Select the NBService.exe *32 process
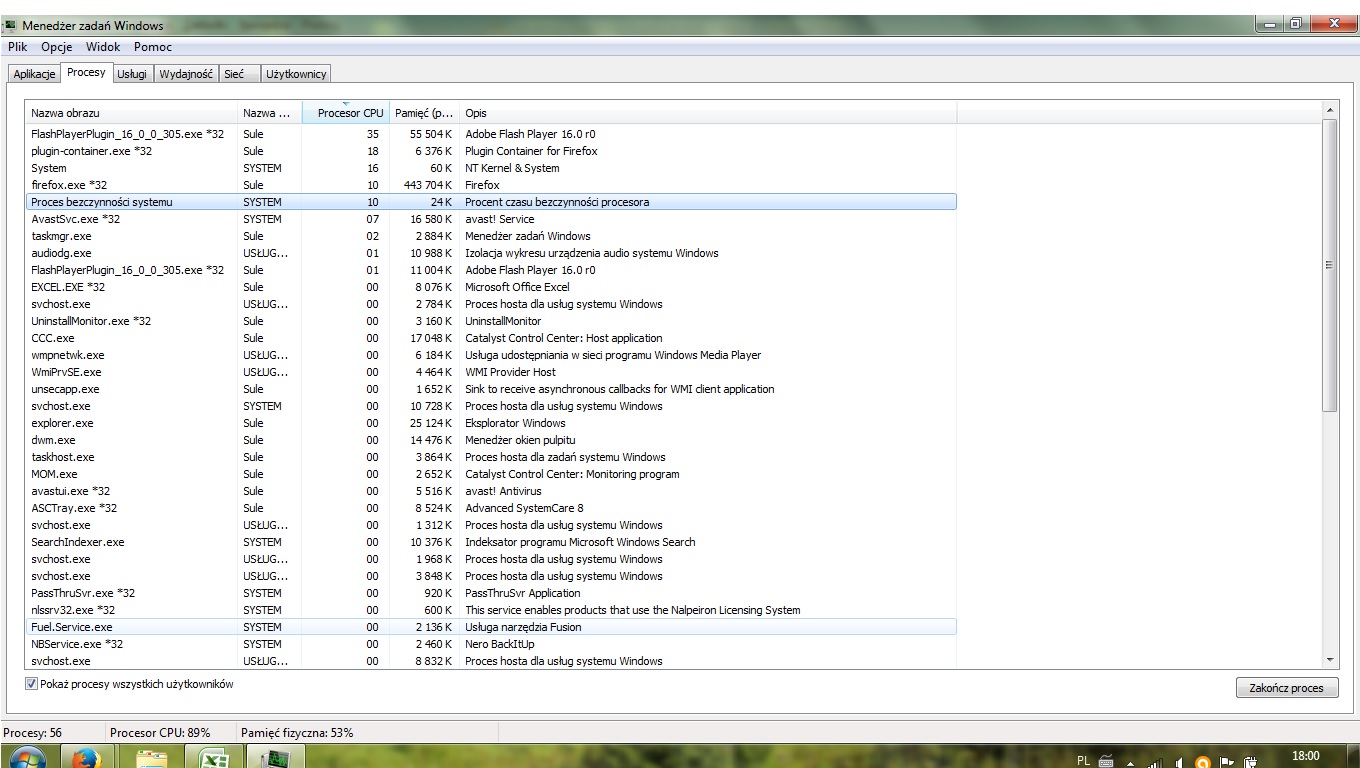The image size is (1360, 768). (x=491, y=644)
